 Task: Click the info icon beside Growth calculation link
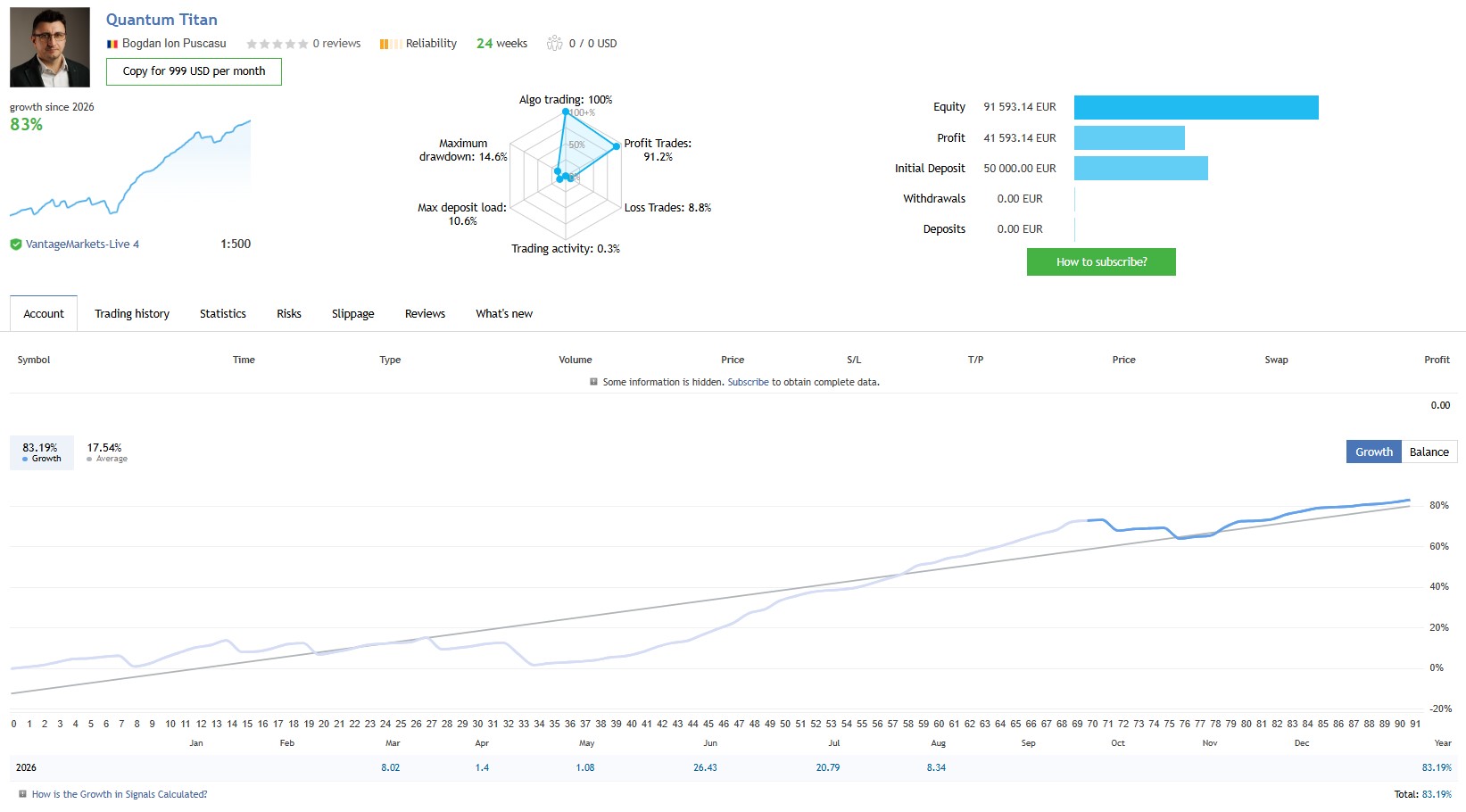[22, 794]
